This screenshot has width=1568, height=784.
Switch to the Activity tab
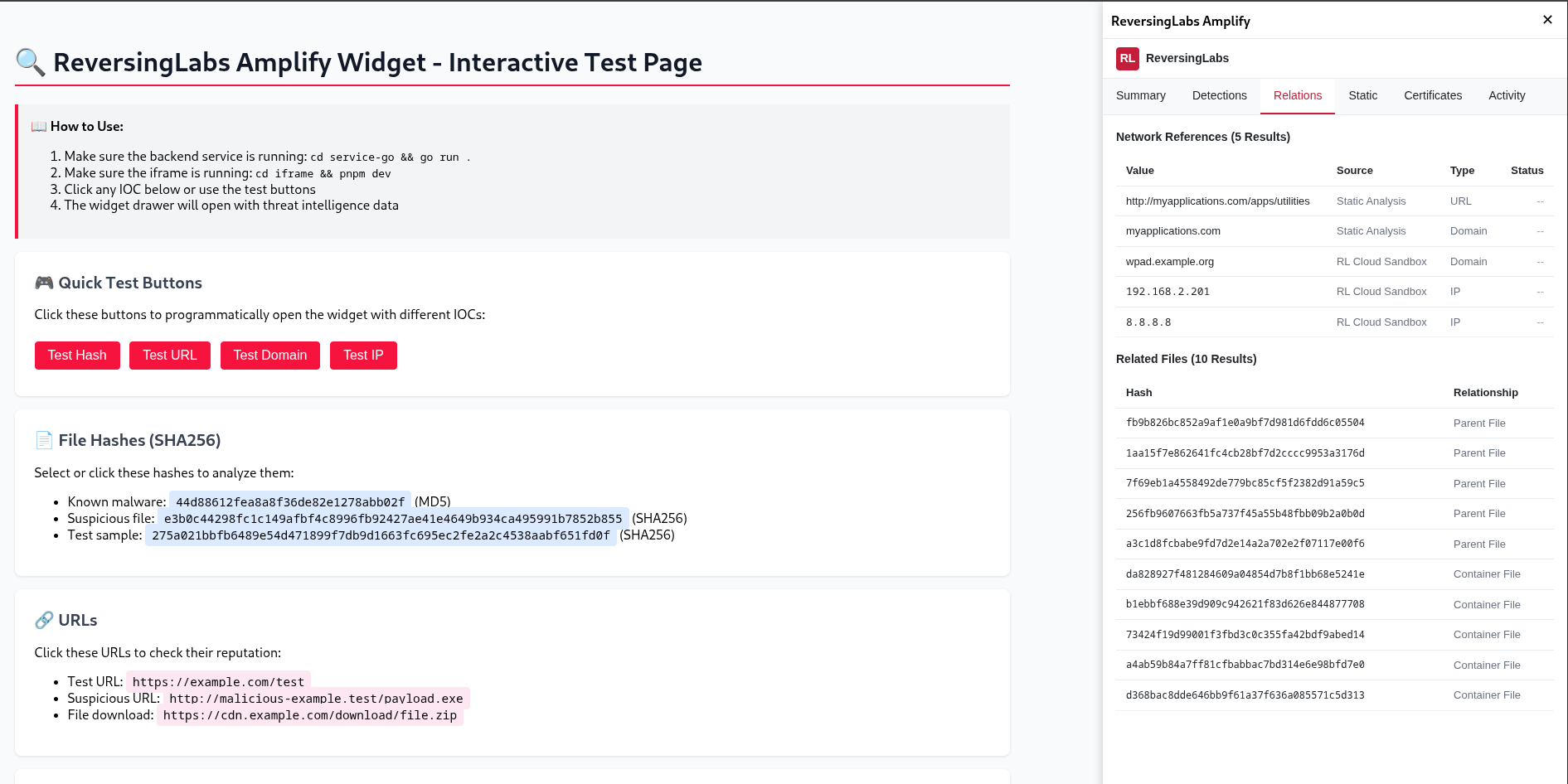tap(1507, 95)
